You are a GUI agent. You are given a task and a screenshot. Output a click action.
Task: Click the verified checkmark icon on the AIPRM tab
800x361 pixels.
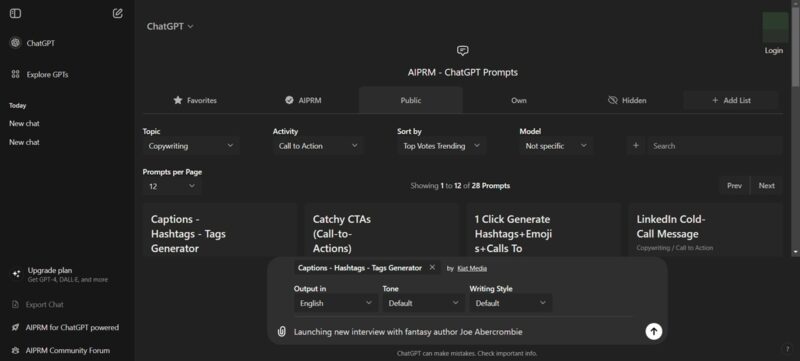[289, 100]
